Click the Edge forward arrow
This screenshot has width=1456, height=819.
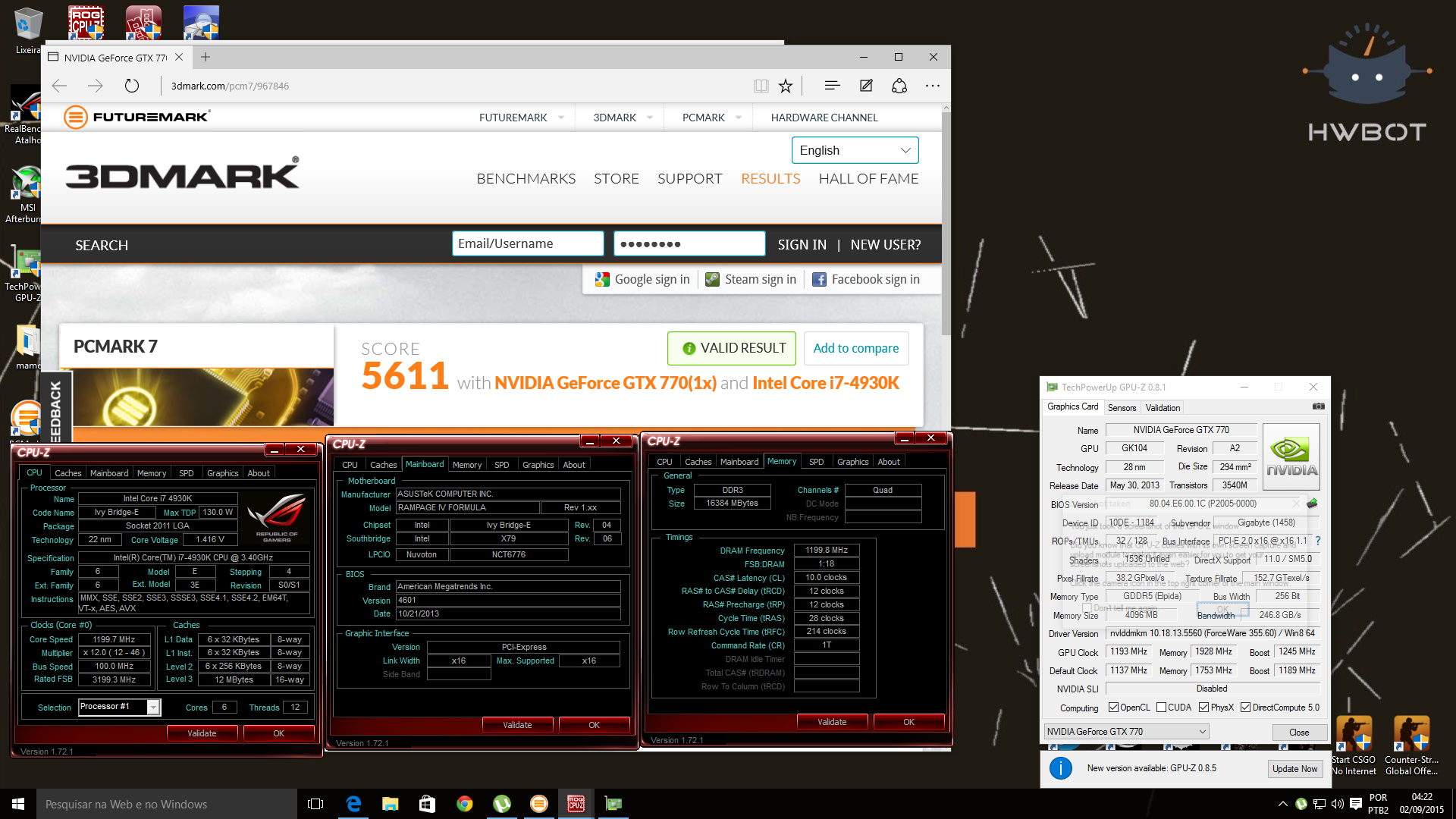tap(96, 86)
